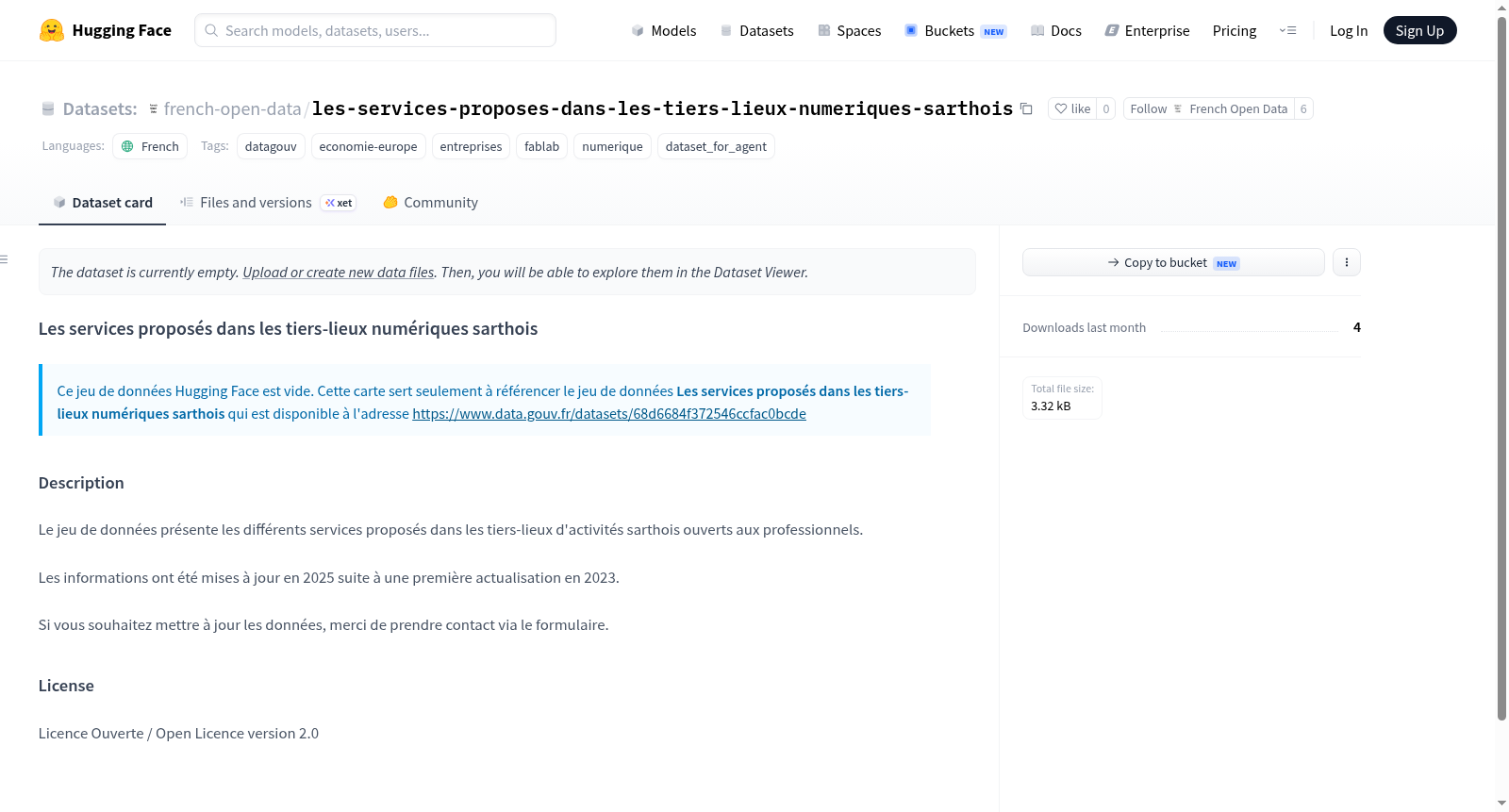Open the data.gouv.fr dataset URL link
Image resolution: width=1509 pixels, height=812 pixels.
pos(609,413)
